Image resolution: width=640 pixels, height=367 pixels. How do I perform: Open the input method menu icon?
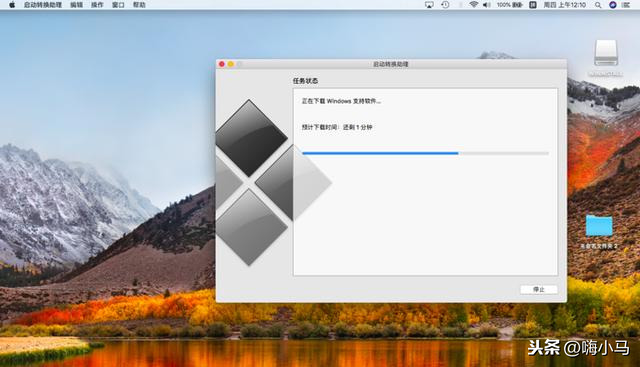(533, 5)
